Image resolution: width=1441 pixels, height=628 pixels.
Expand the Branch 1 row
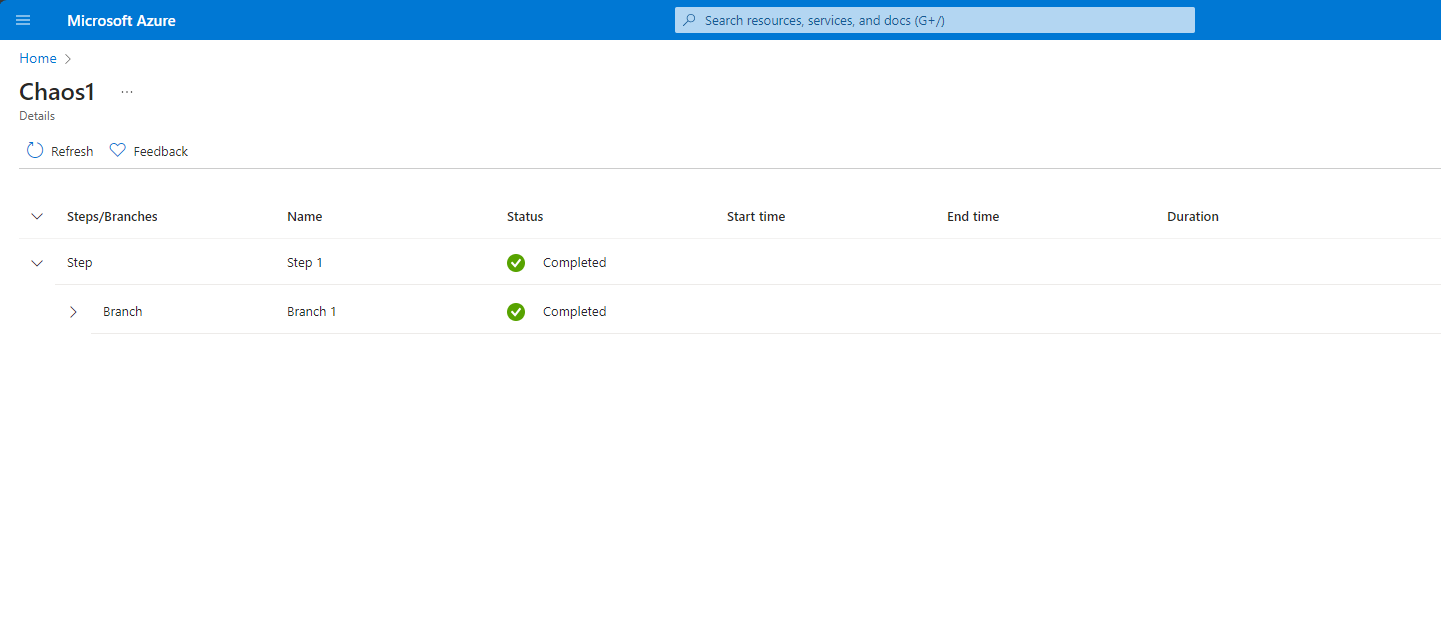click(x=73, y=312)
